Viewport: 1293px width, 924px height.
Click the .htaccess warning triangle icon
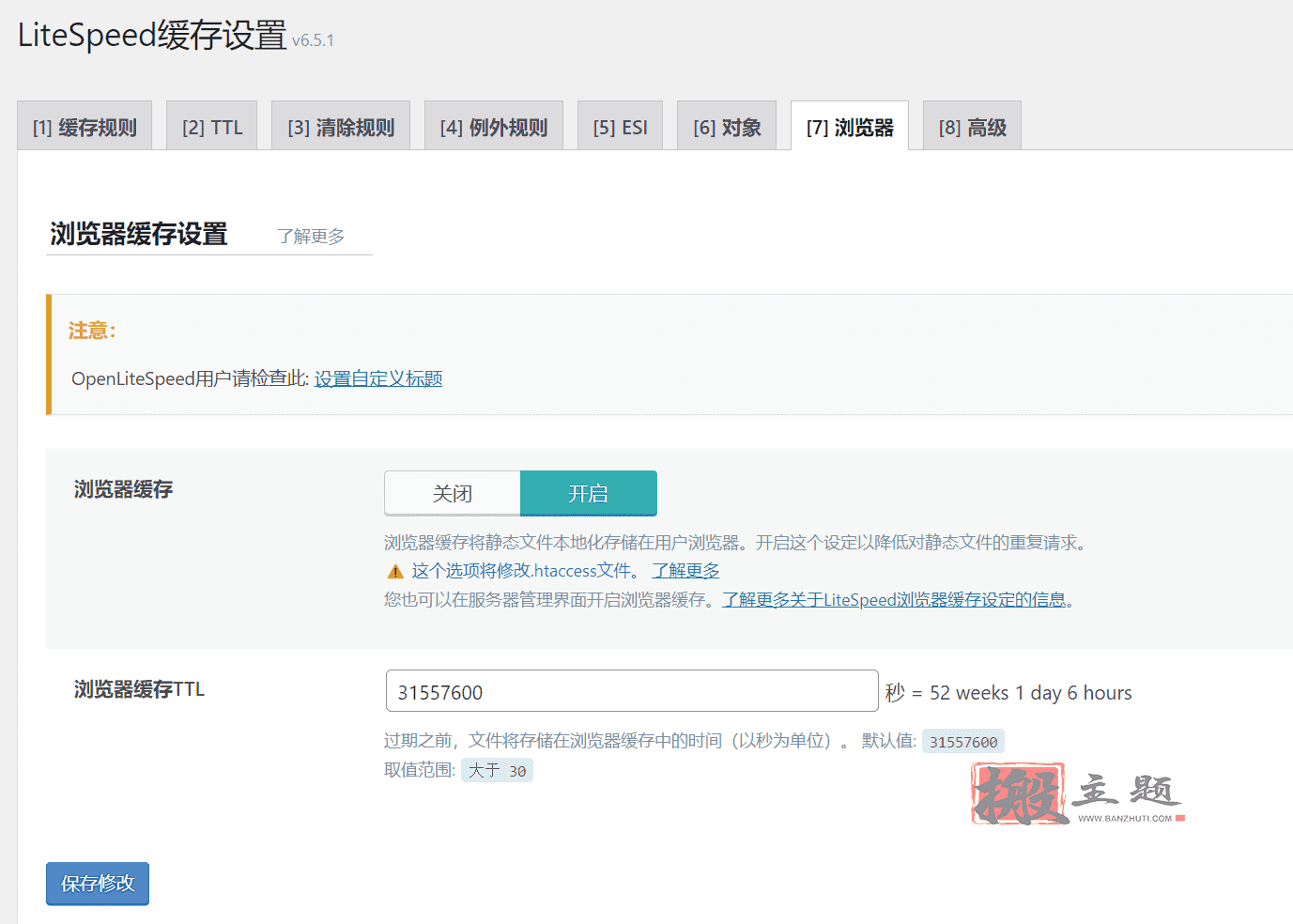(395, 571)
